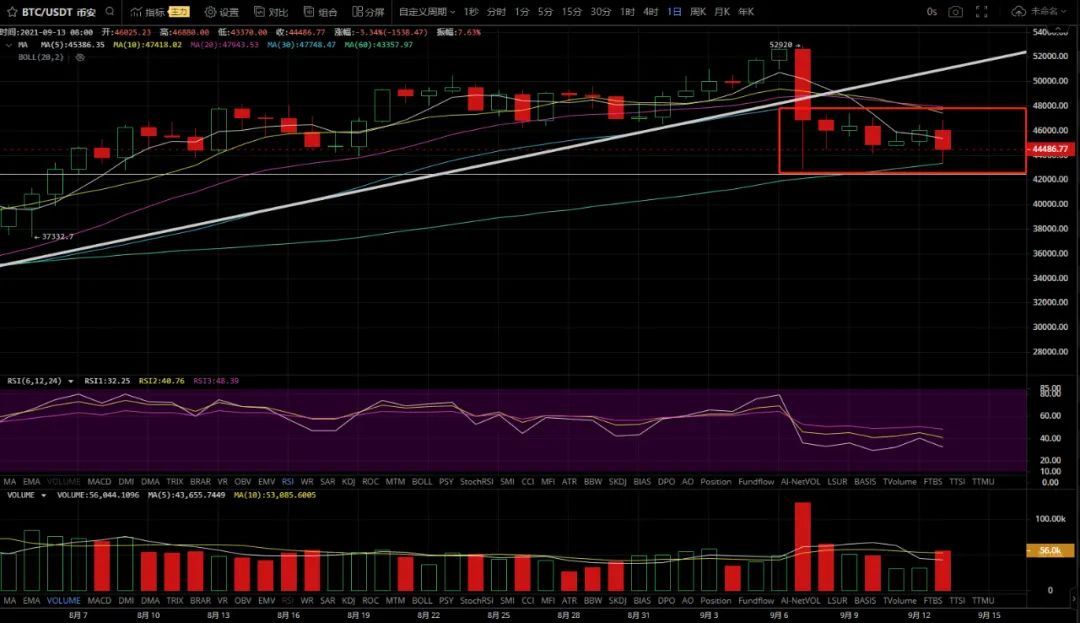Switch to the 4时 timeframe
The image size is (1080, 623).
(x=650, y=12)
